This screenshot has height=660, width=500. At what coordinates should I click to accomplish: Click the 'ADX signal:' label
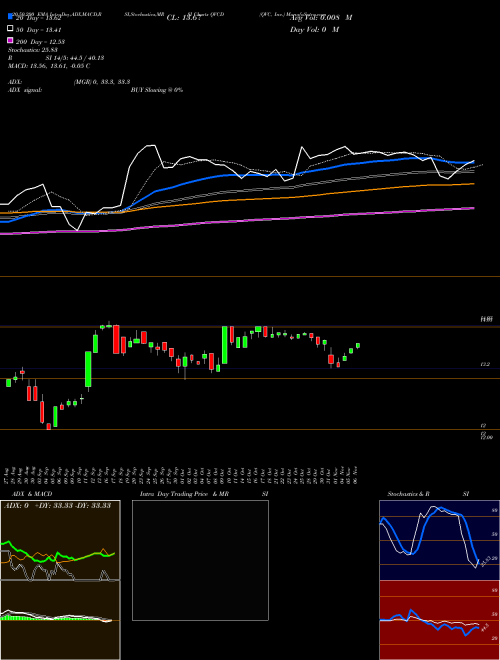pos(25,90)
